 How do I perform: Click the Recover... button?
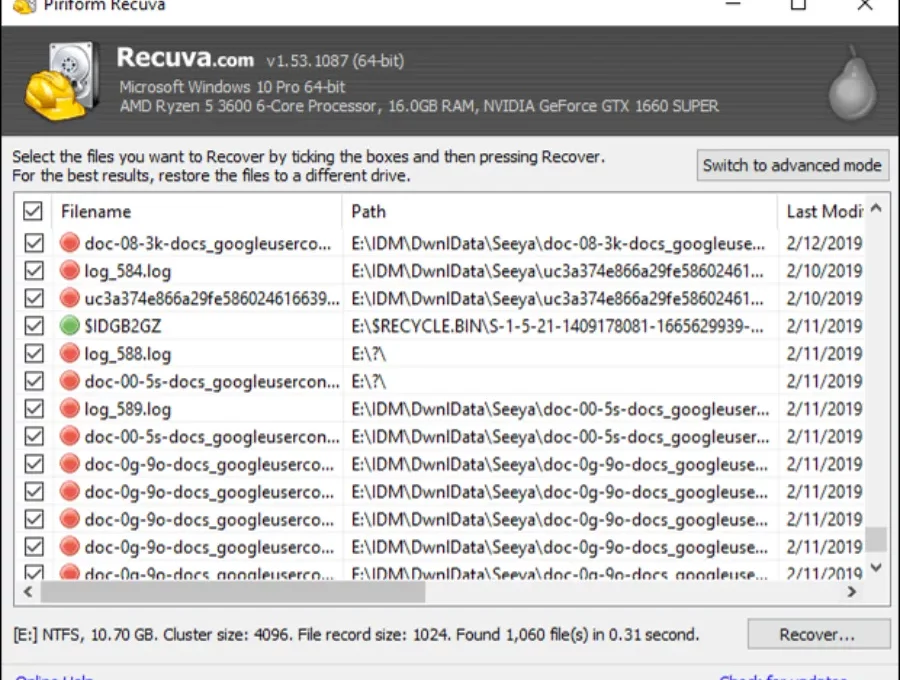click(x=817, y=634)
